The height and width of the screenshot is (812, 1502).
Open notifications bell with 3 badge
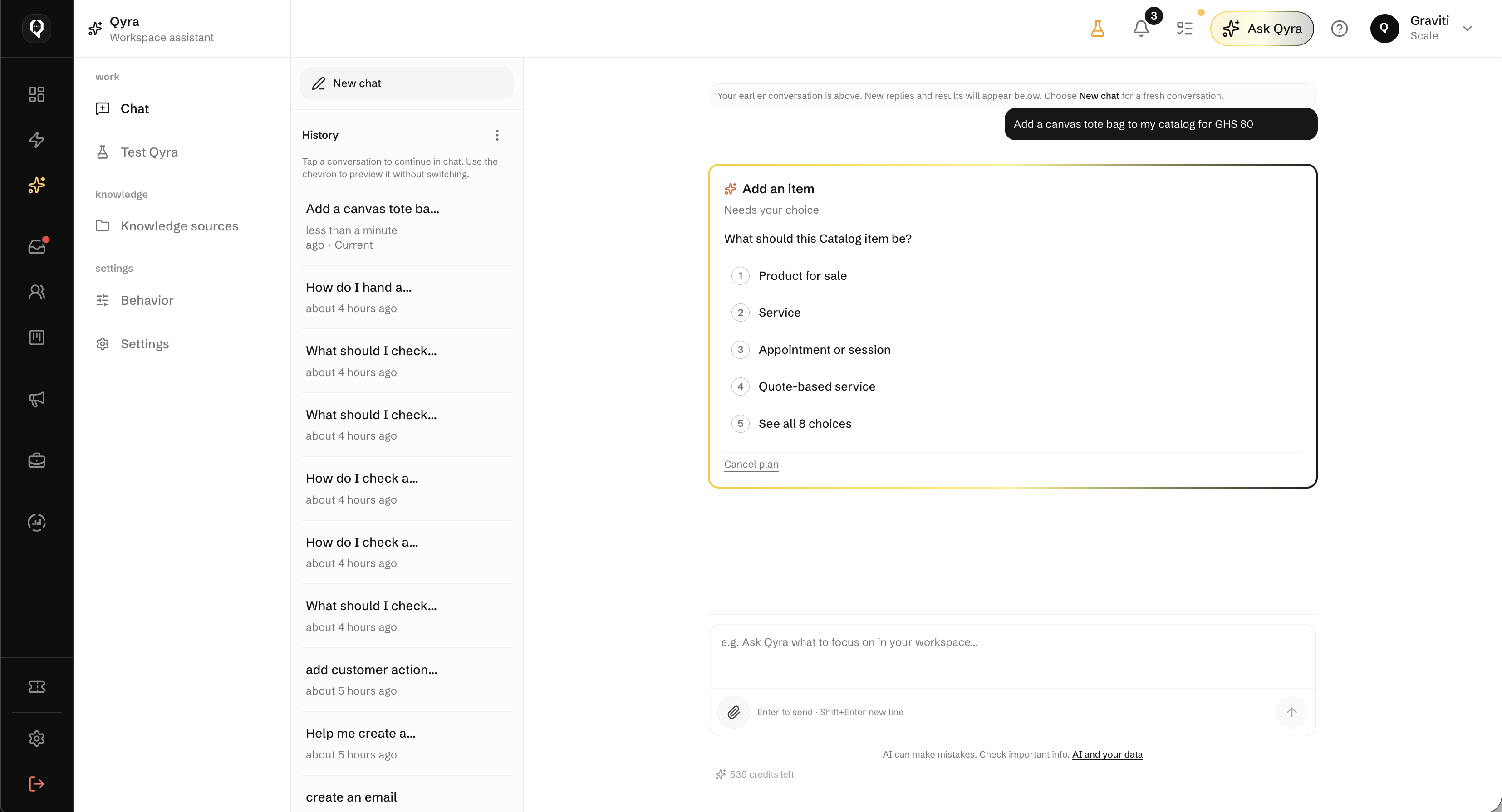[1142, 29]
